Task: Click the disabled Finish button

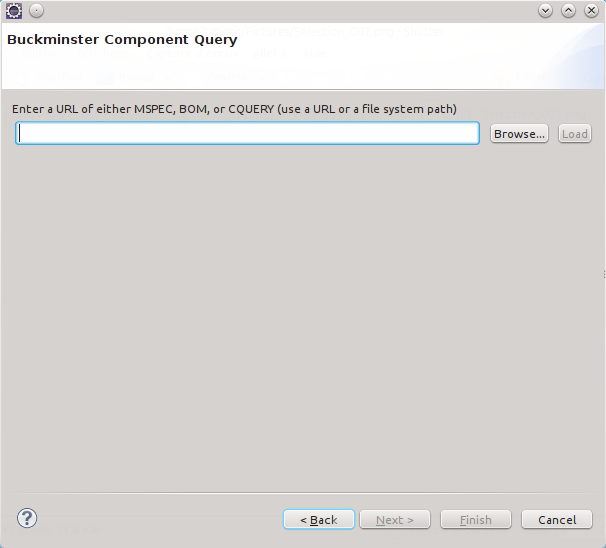Action: click(x=475, y=520)
